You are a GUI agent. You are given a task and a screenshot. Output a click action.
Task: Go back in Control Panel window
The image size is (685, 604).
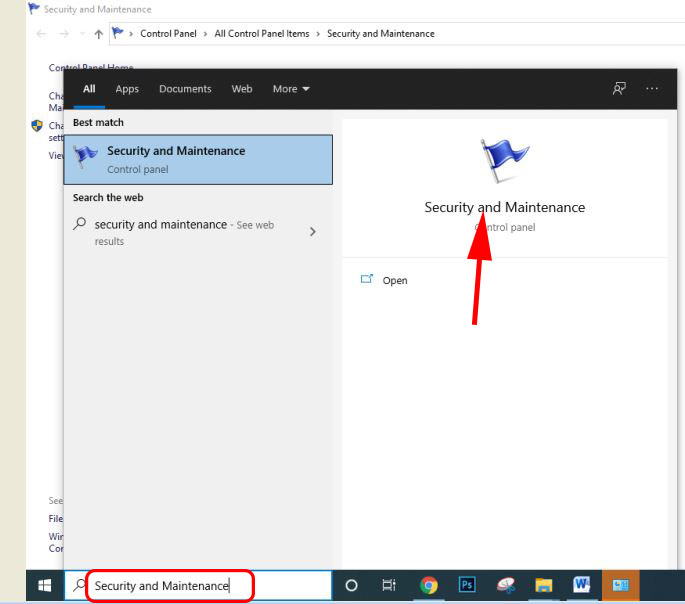point(41,34)
